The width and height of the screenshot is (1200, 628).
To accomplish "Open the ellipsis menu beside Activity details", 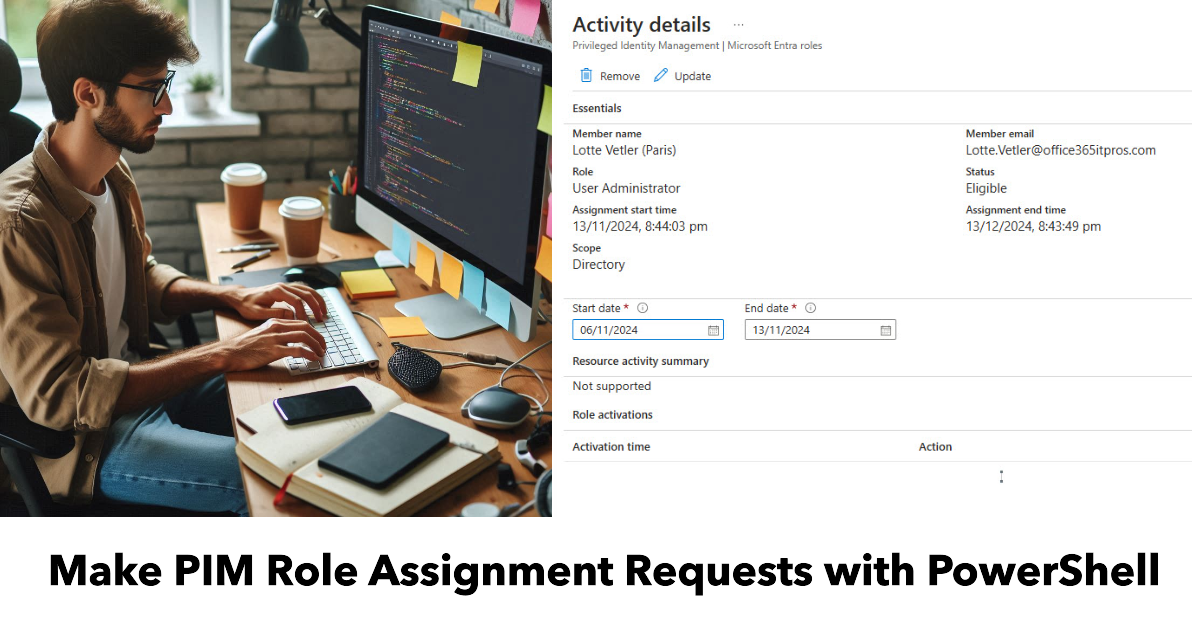I will [x=739, y=24].
